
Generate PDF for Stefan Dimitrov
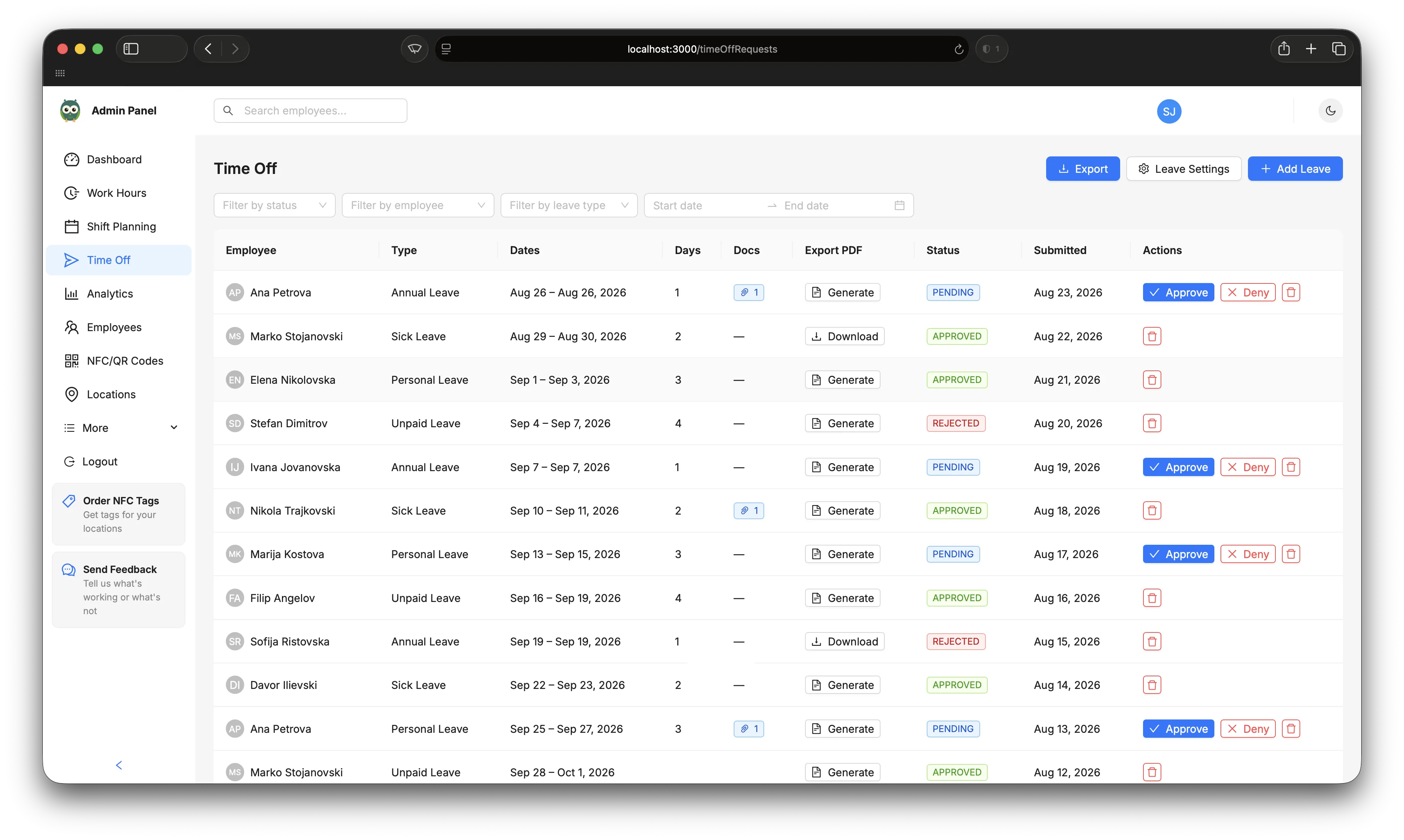(842, 423)
